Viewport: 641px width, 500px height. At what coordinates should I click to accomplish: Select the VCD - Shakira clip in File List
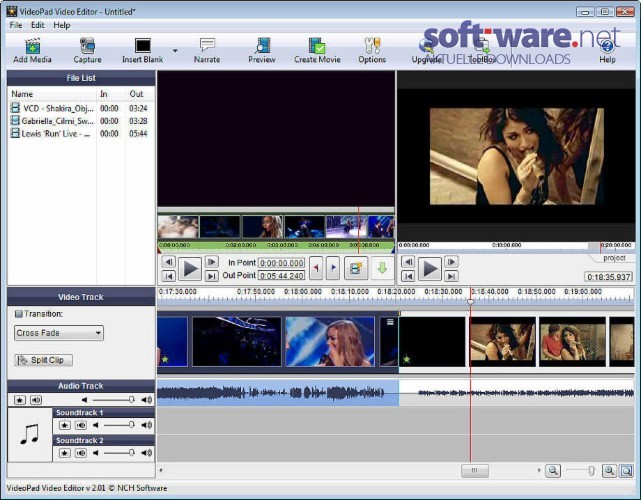click(x=81, y=108)
